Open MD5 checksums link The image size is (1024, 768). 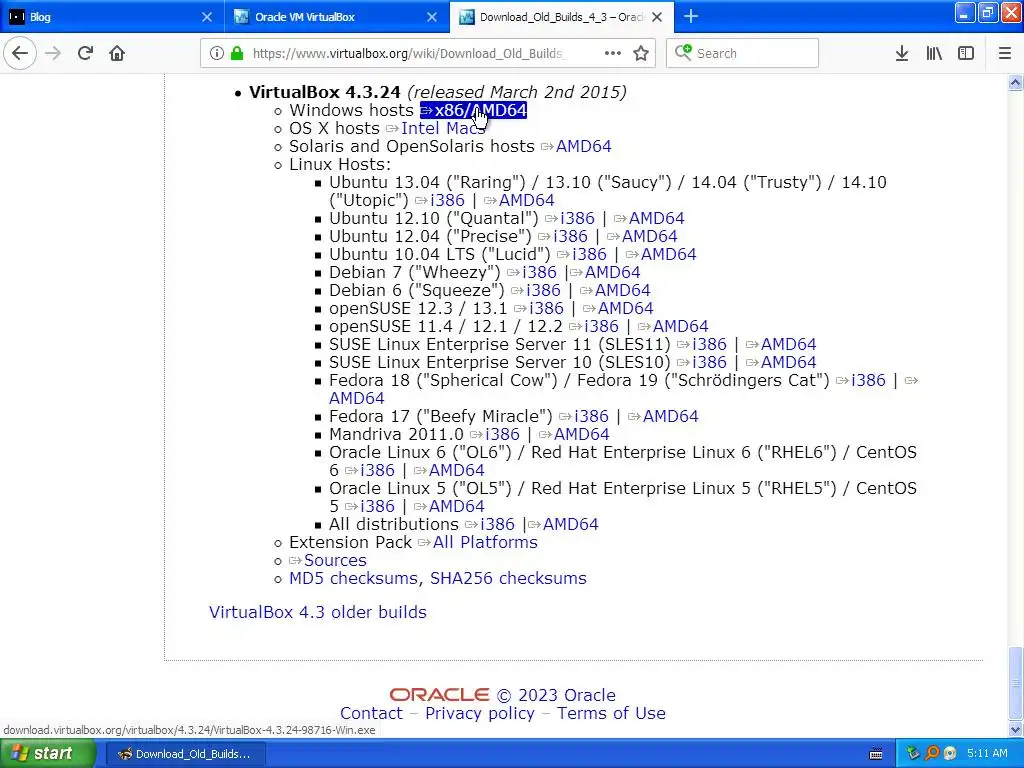353,579
